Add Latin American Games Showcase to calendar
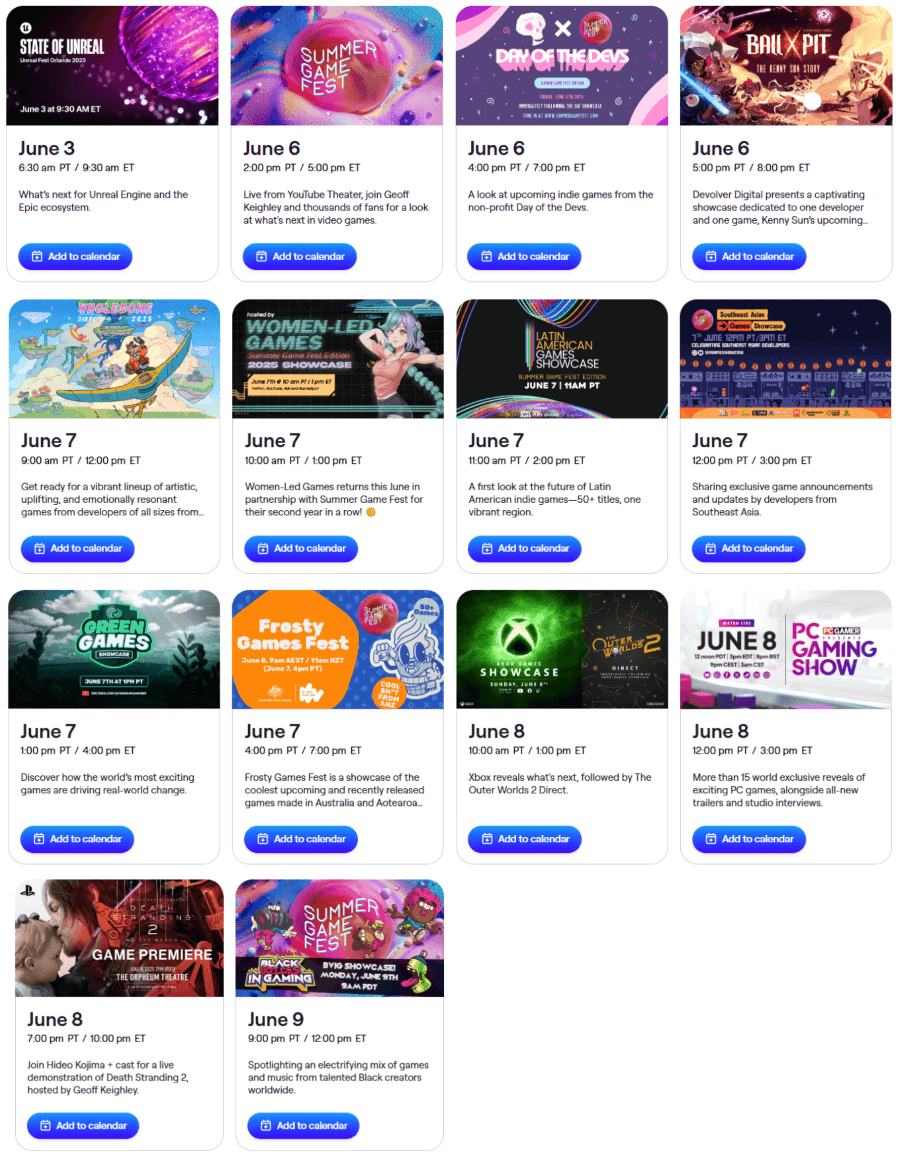Image resolution: width=900 pixels, height=1158 pixels. [x=525, y=549]
